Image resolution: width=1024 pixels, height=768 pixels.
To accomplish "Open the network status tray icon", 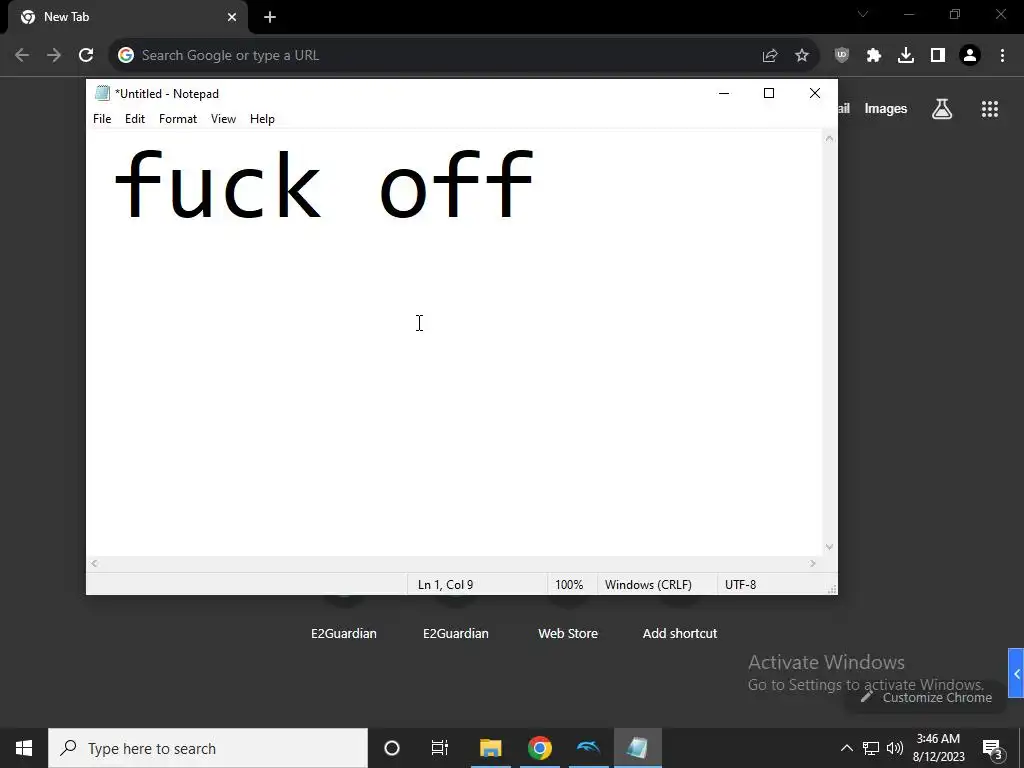I will [x=871, y=748].
